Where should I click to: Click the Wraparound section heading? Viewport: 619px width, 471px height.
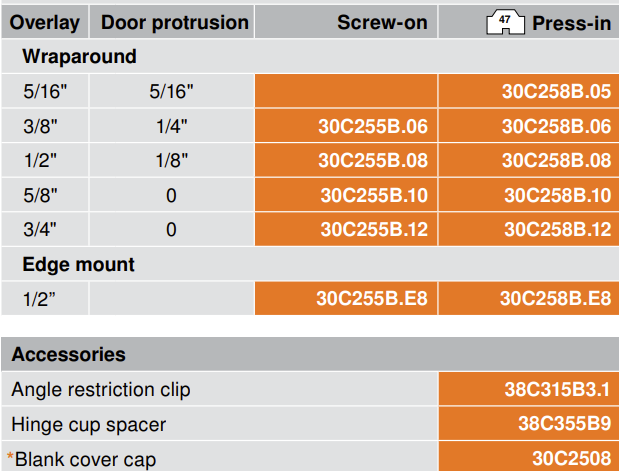pos(79,57)
